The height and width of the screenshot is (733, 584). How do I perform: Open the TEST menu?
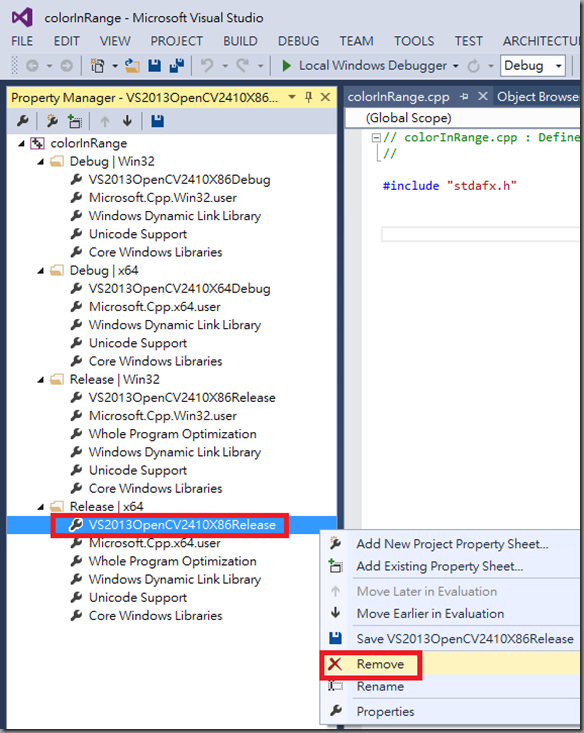[469, 41]
